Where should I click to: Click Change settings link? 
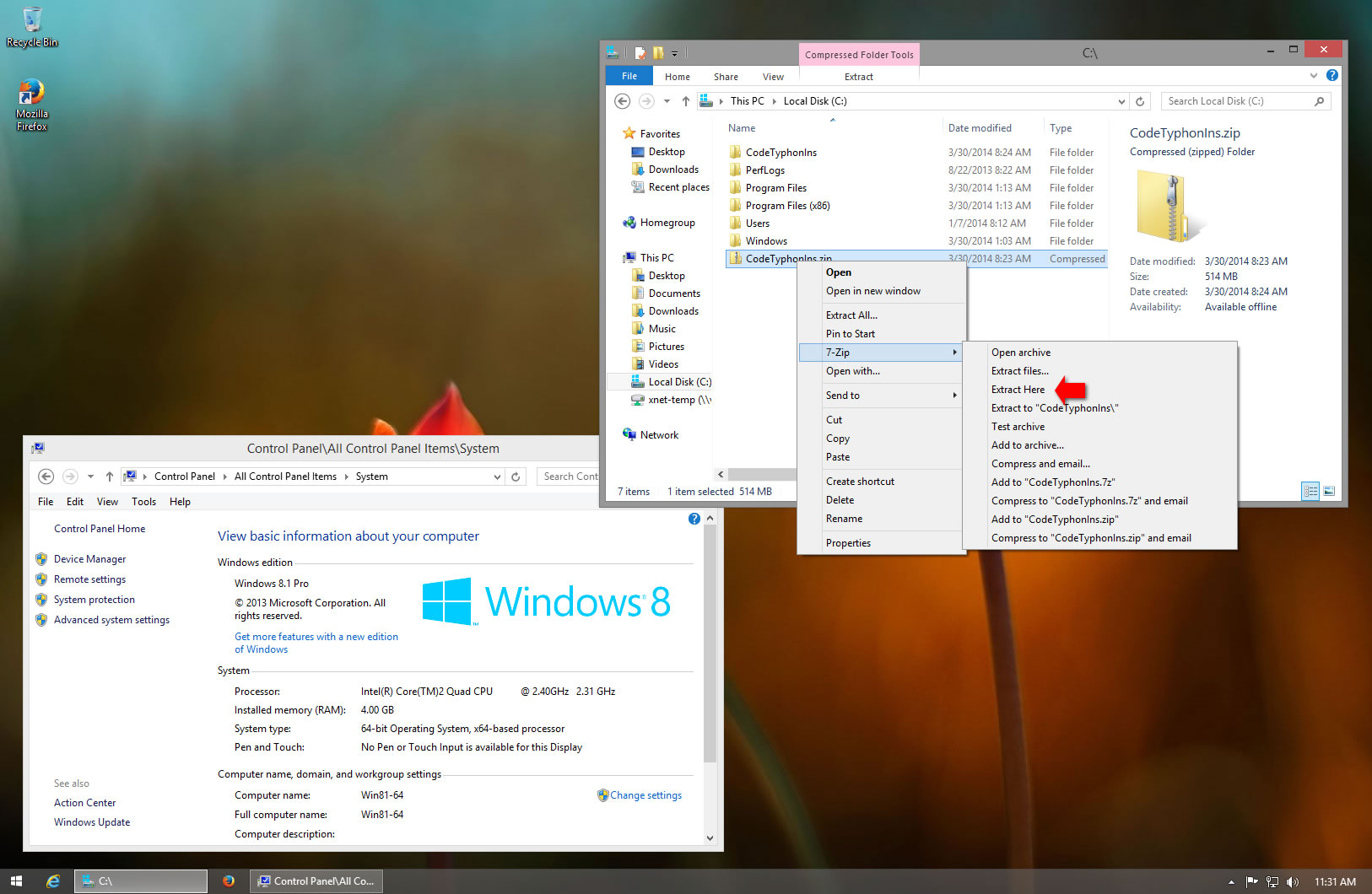(645, 795)
